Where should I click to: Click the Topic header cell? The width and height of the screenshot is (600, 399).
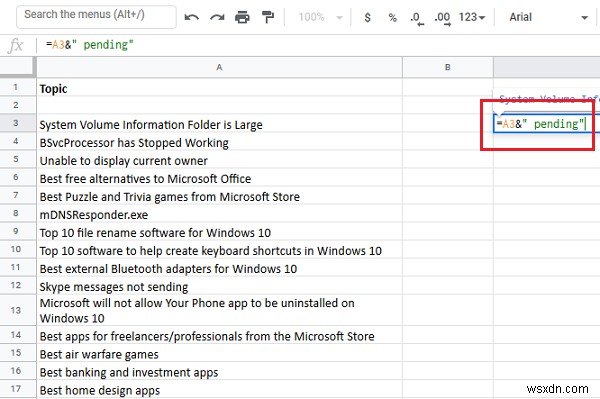click(x=219, y=88)
